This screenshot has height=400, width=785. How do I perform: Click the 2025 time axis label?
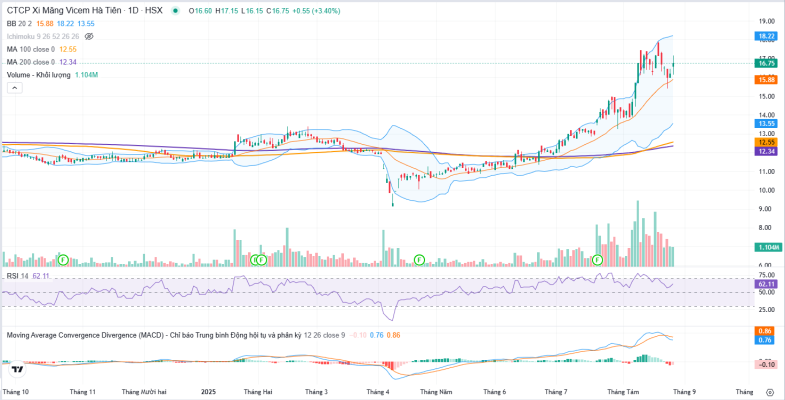point(207,392)
